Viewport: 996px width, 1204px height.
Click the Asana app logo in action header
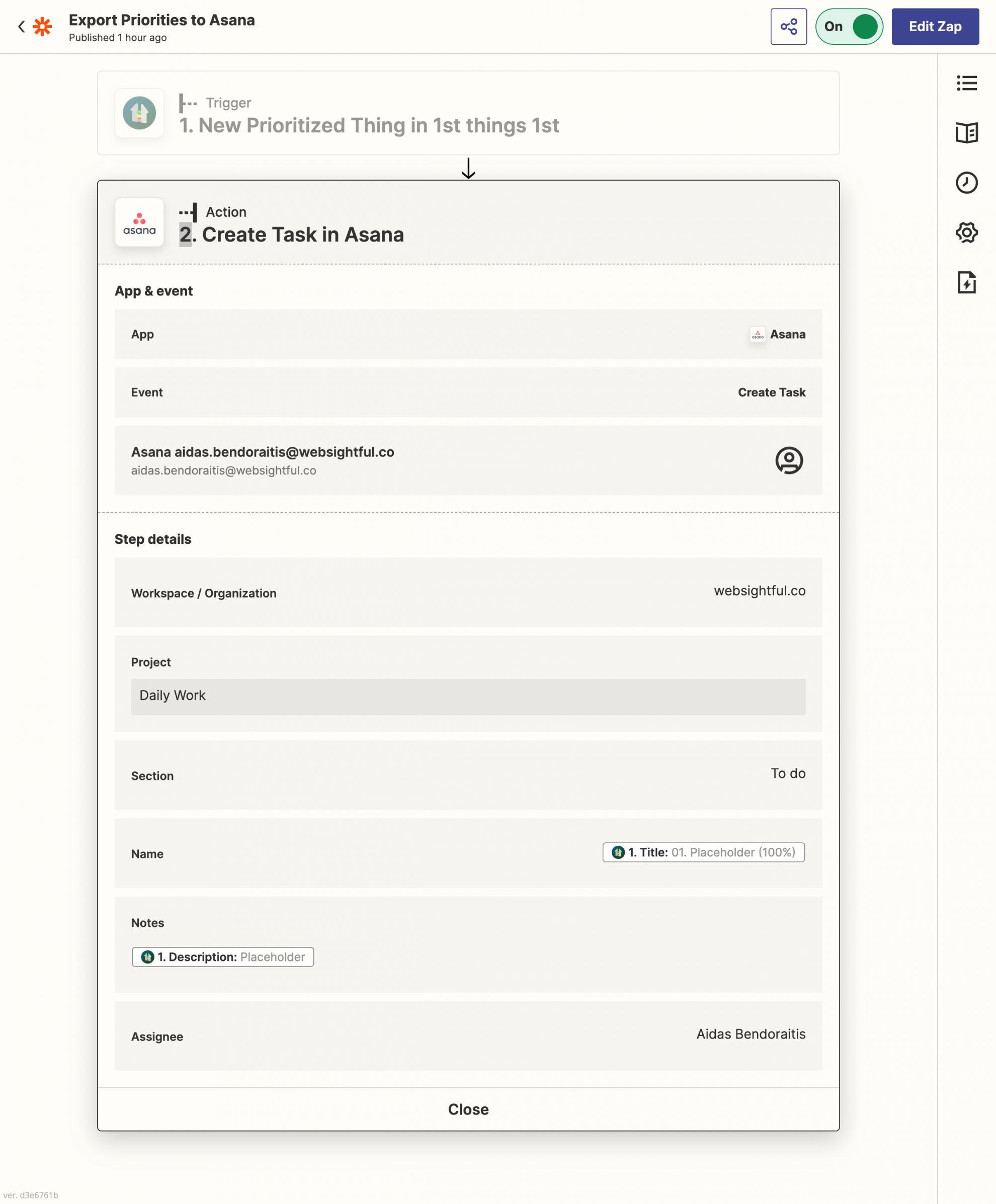coord(139,222)
